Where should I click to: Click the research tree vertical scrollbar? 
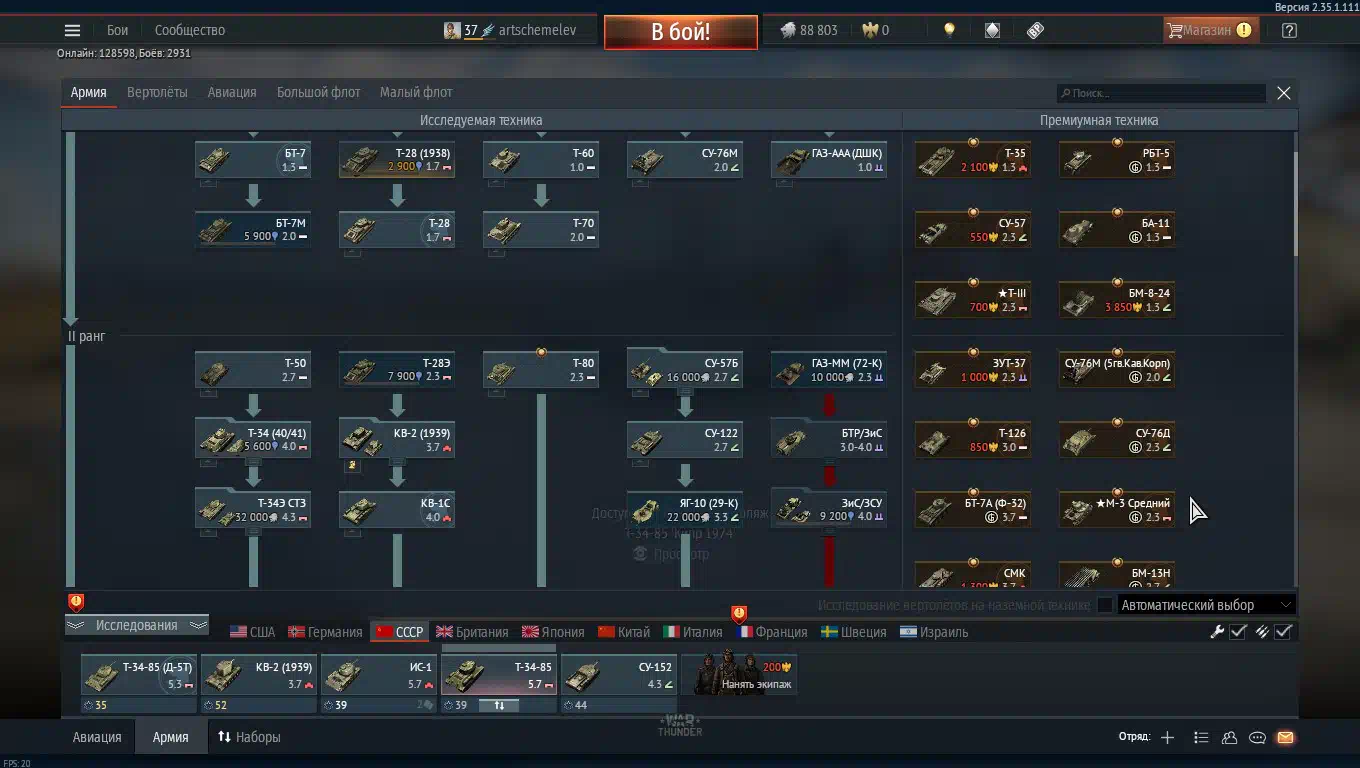click(x=1295, y=205)
